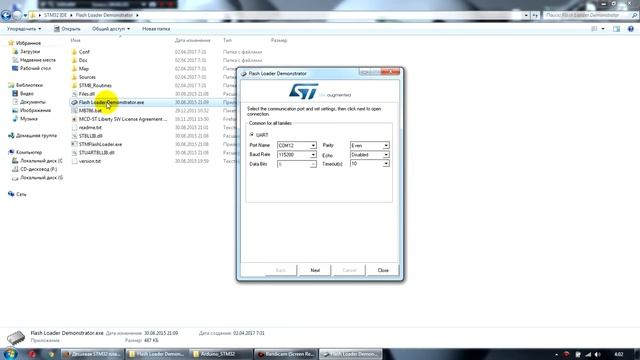This screenshot has height=360, width=640.
Task: Select Домашняя группа in navigation pane
Action: tap(33, 135)
